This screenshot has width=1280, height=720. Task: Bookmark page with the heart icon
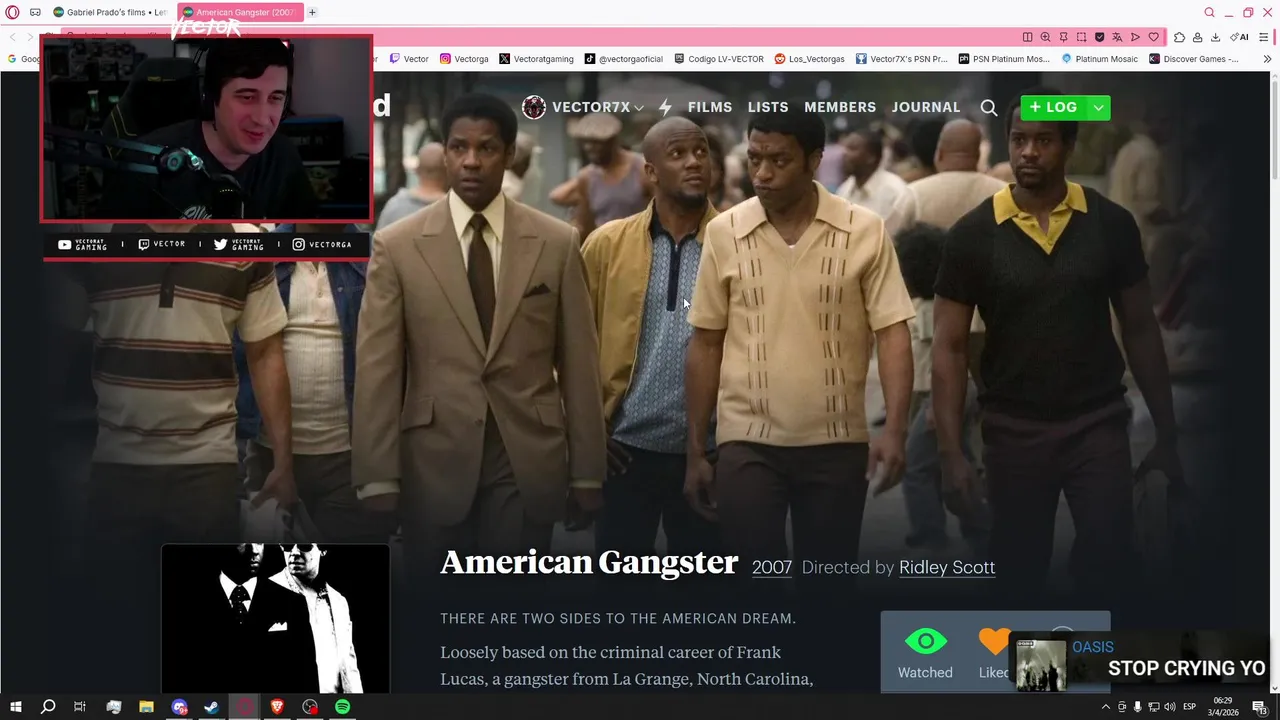(x=1153, y=37)
